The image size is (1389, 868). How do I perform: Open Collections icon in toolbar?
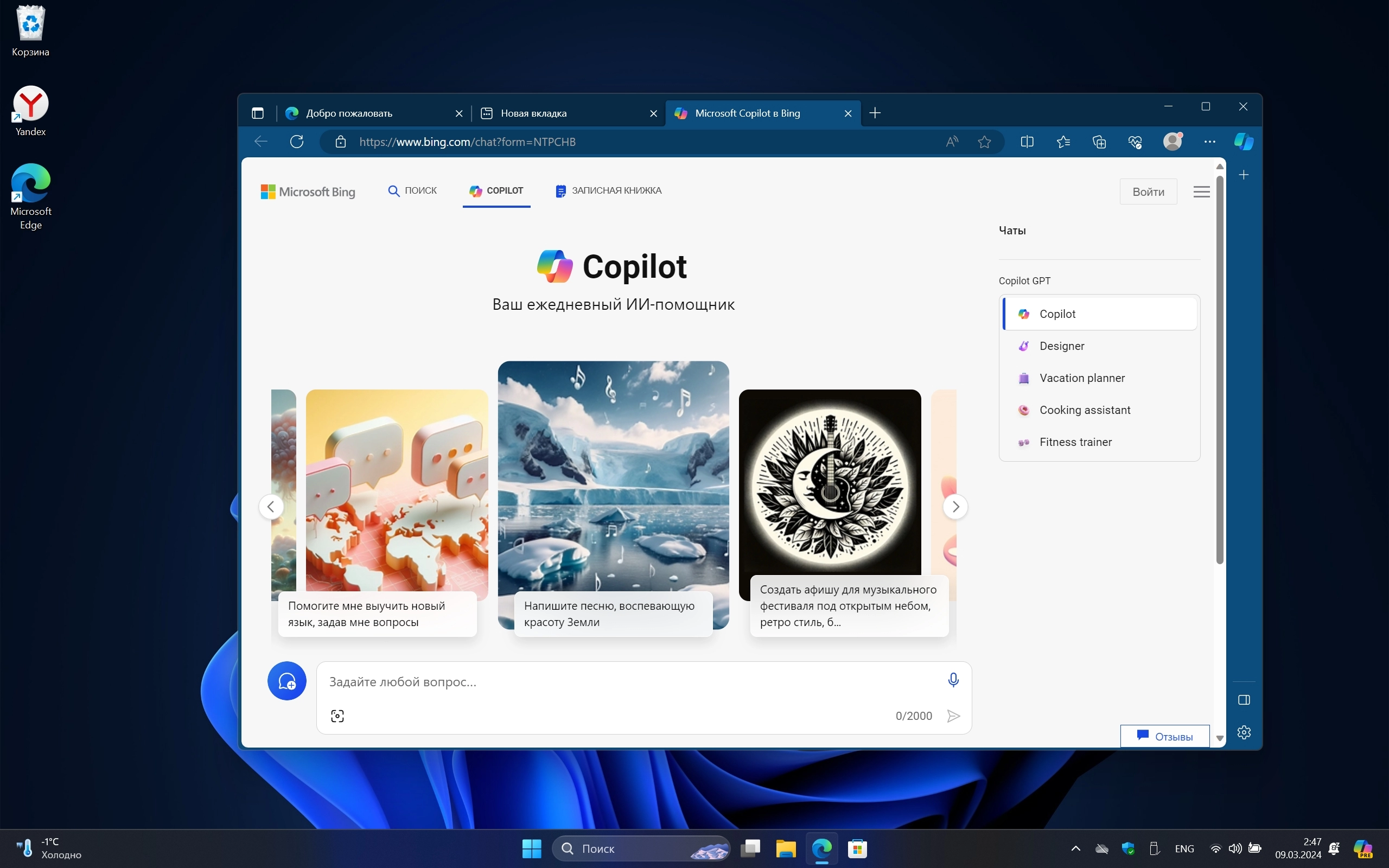(x=1099, y=141)
